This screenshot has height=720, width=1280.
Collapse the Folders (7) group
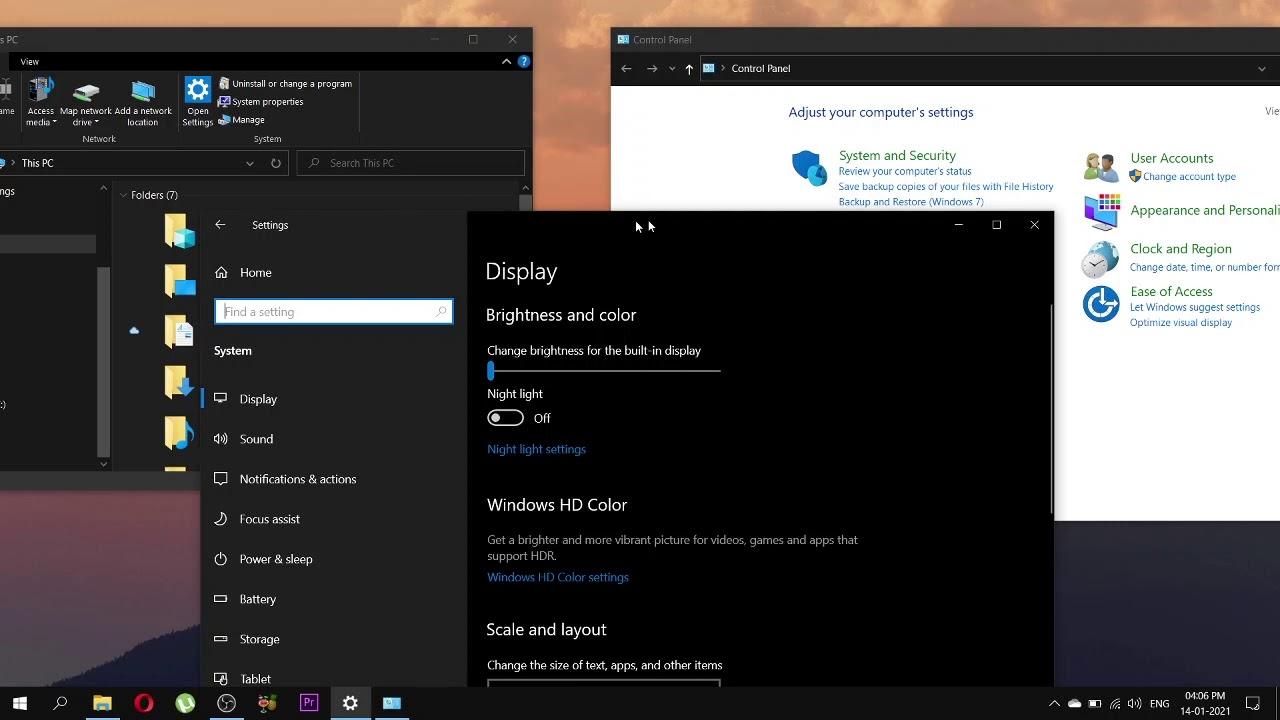click(x=123, y=195)
